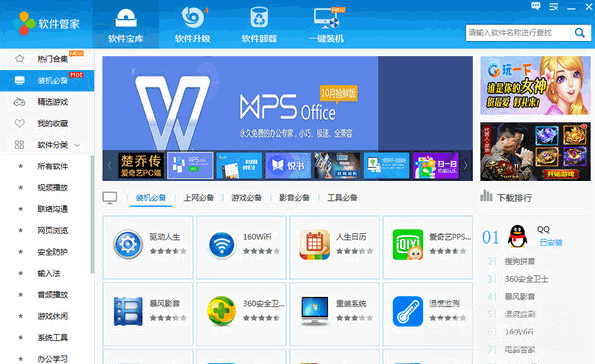Select the WPS banner thumbnail
Viewport: 595px width, 364px height.
(x=190, y=165)
